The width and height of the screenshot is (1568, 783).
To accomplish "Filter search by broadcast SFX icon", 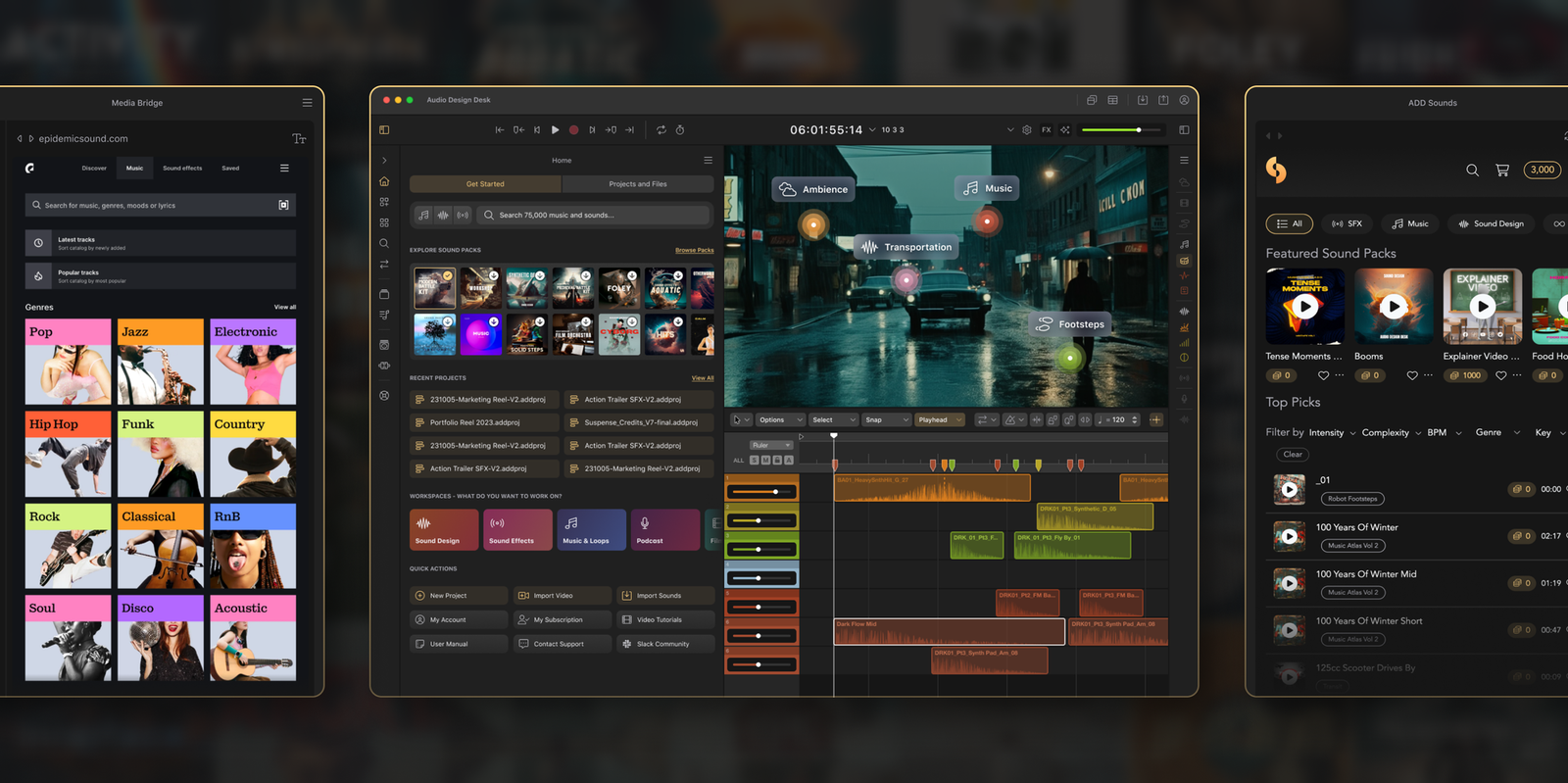I will [x=463, y=215].
